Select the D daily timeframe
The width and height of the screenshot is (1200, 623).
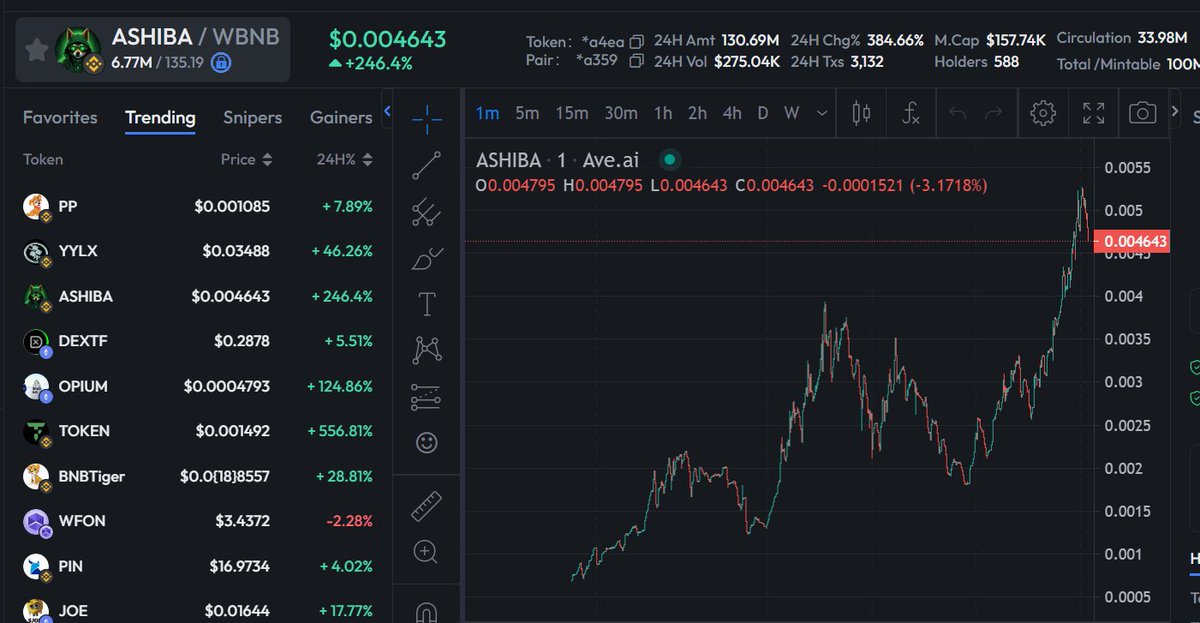pyautogui.click(x=763, y=113)
